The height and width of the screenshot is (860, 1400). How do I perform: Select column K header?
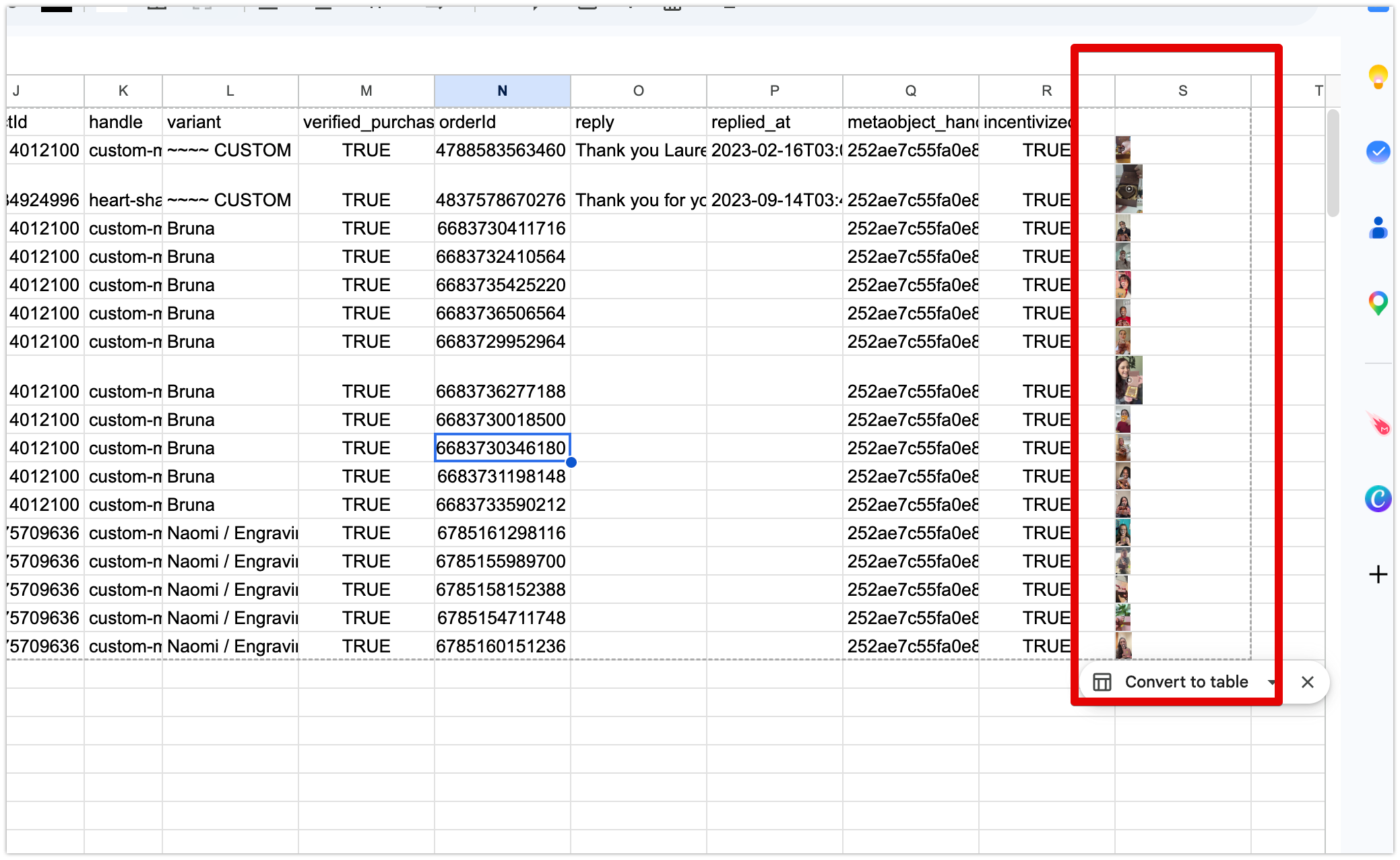[x=123, y=91]
